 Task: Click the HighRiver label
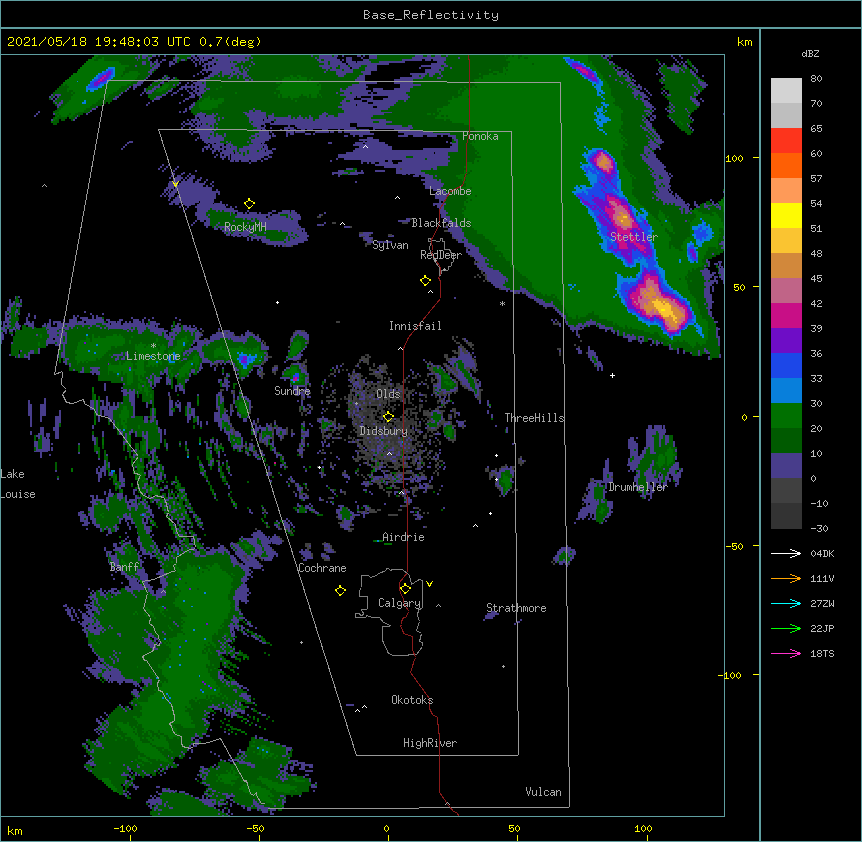[x=430, y=743]
